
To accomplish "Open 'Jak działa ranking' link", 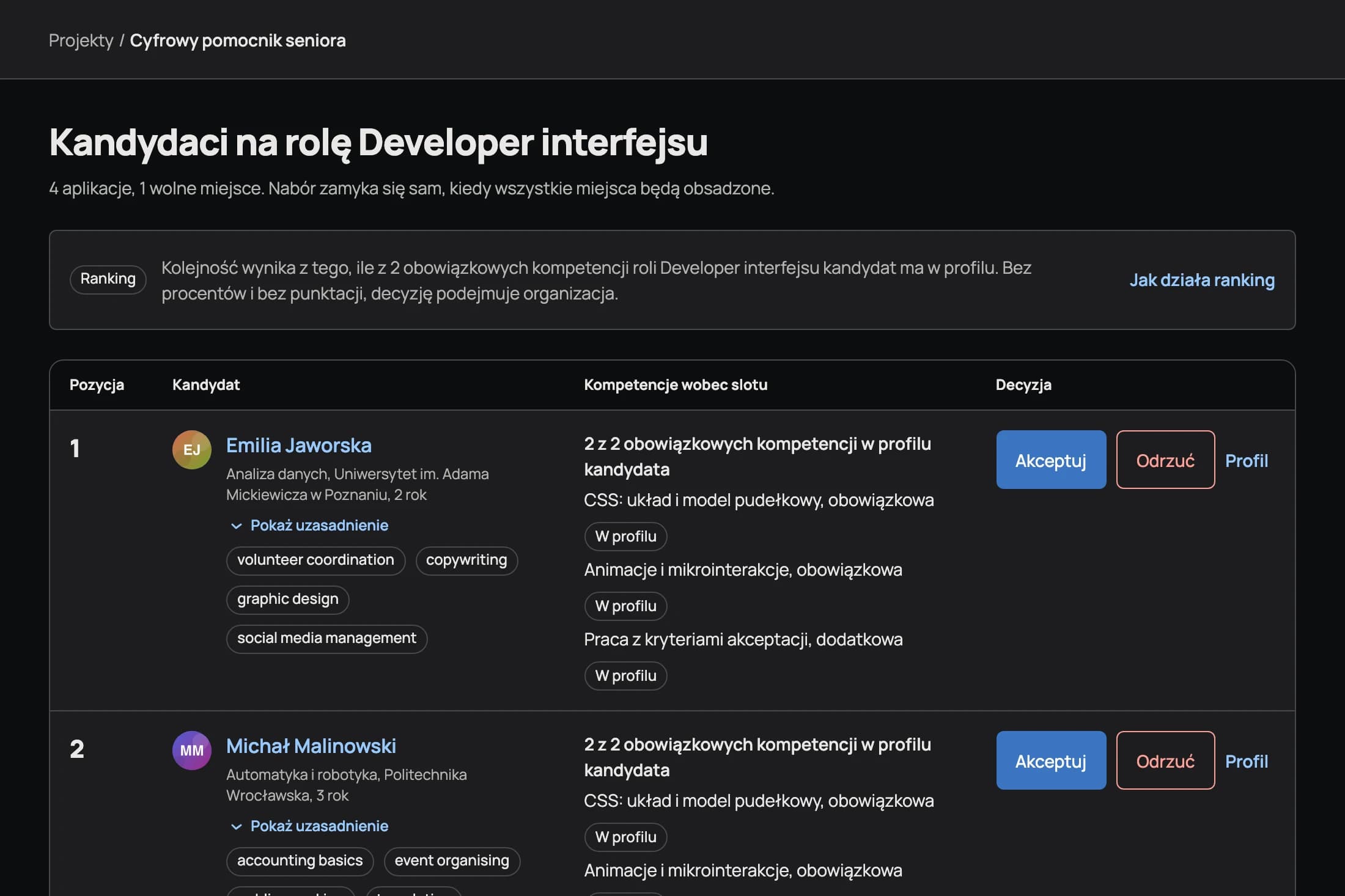I will pyautogui.click(x=1202, y=280).
